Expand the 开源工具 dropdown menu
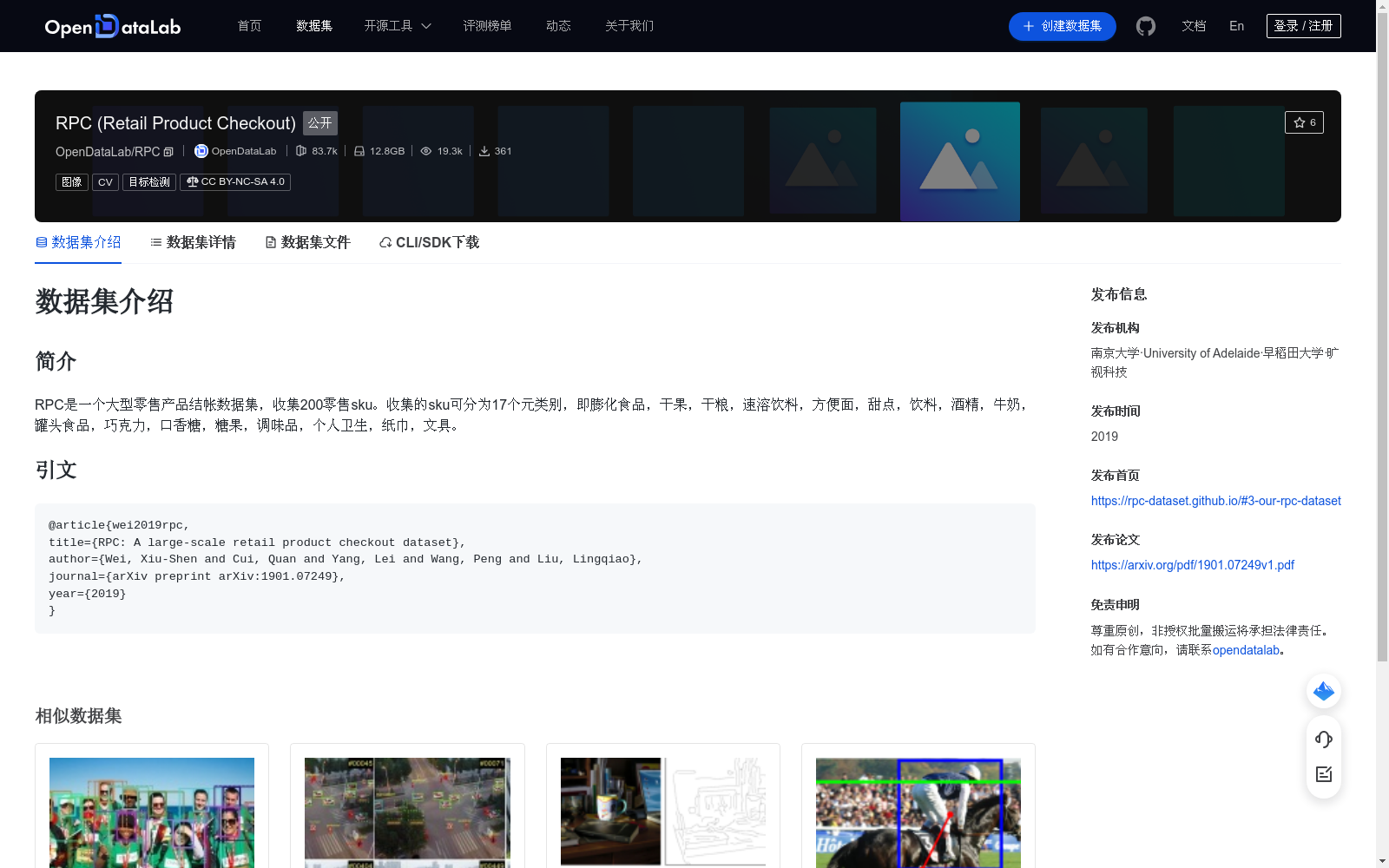The height and width of the screenshot is (868, 1389). pyautogui.click(x=398, y=26)
